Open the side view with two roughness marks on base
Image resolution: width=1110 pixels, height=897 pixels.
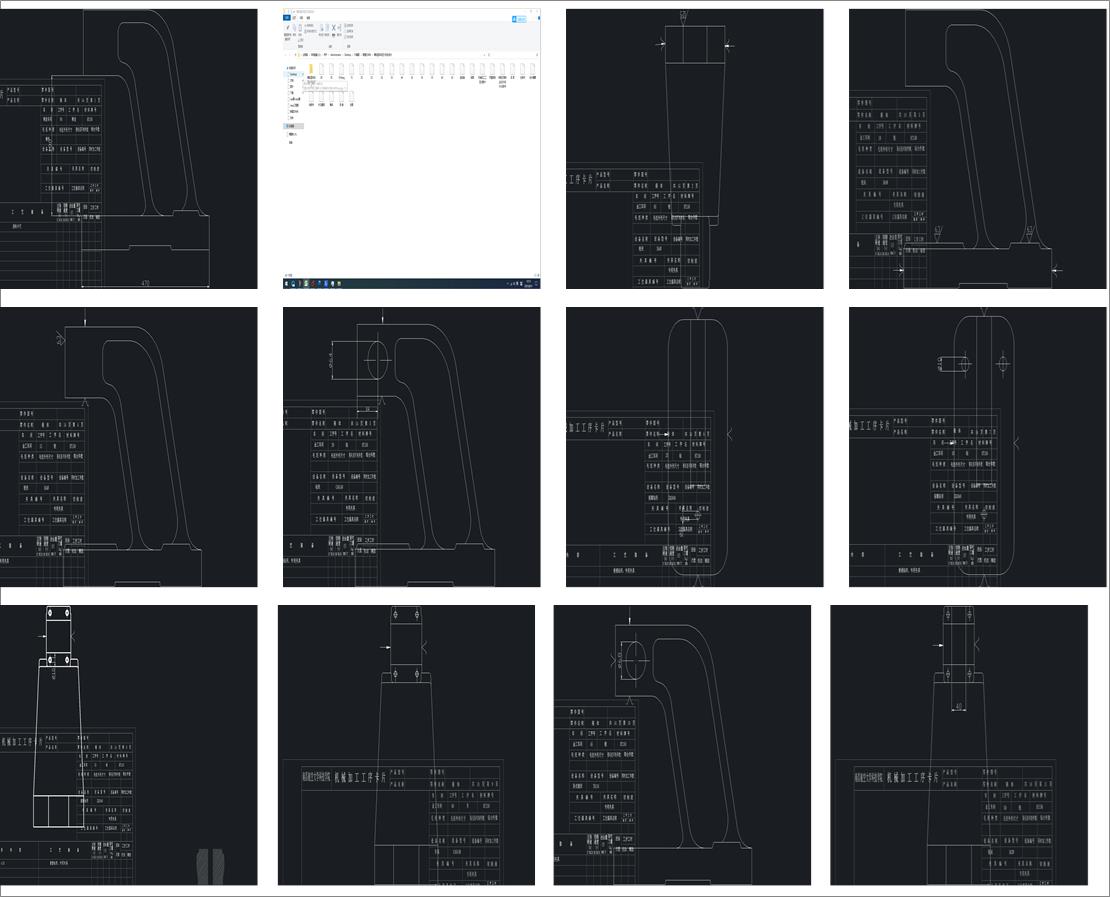978,149
